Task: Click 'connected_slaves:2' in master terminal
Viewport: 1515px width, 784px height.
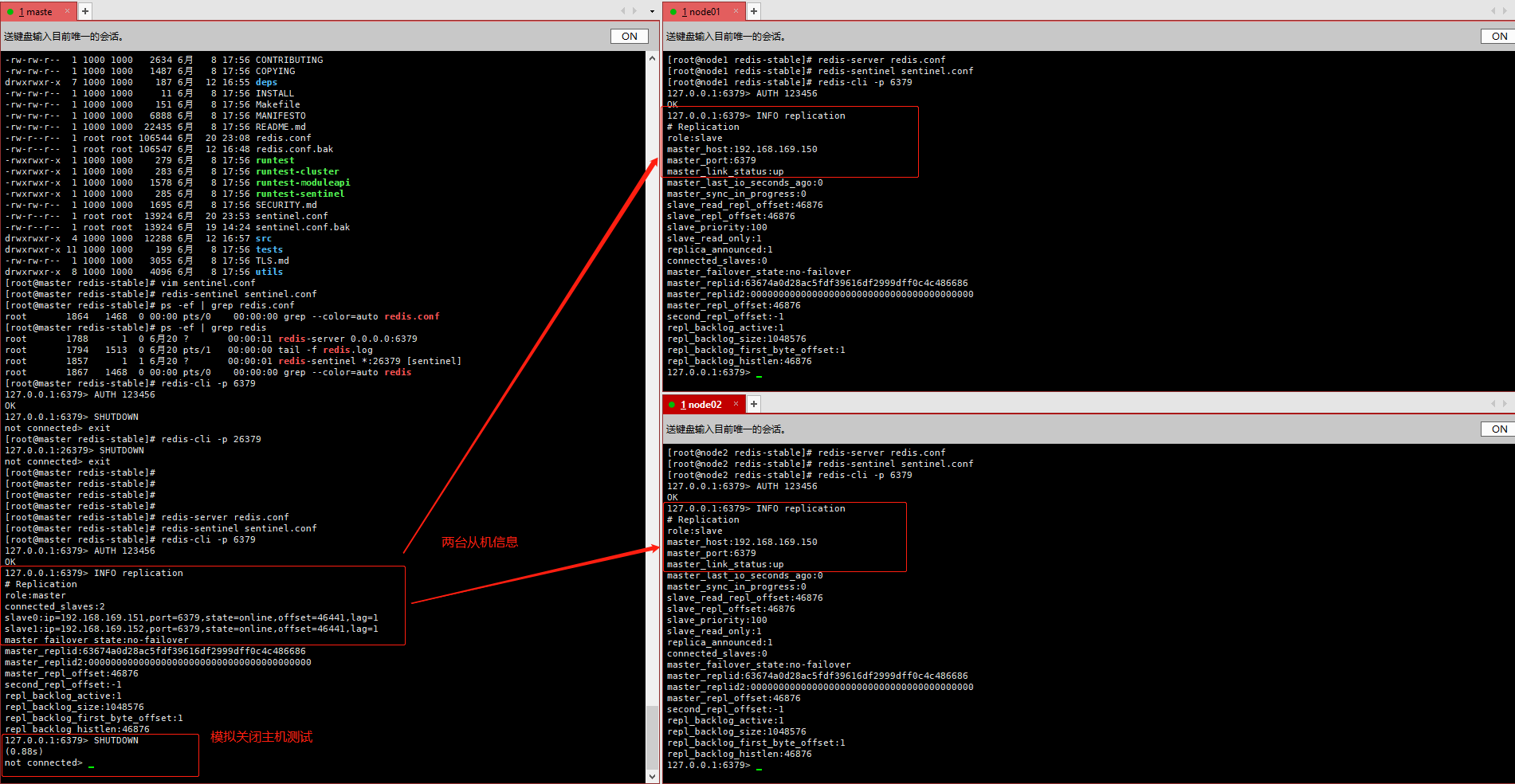Action: coord(55,607)
